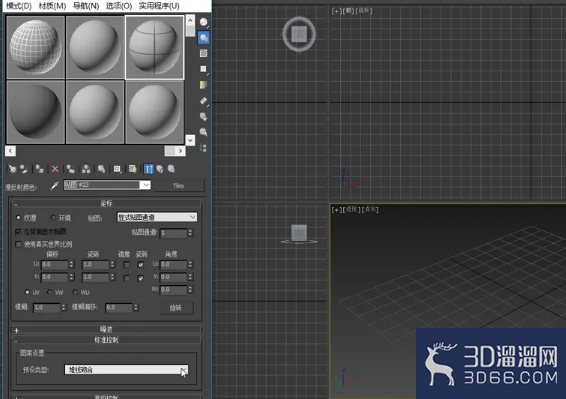Pick material with the eyedropper icon
Screen dimensions: 566x399
(x=54, y=186)
